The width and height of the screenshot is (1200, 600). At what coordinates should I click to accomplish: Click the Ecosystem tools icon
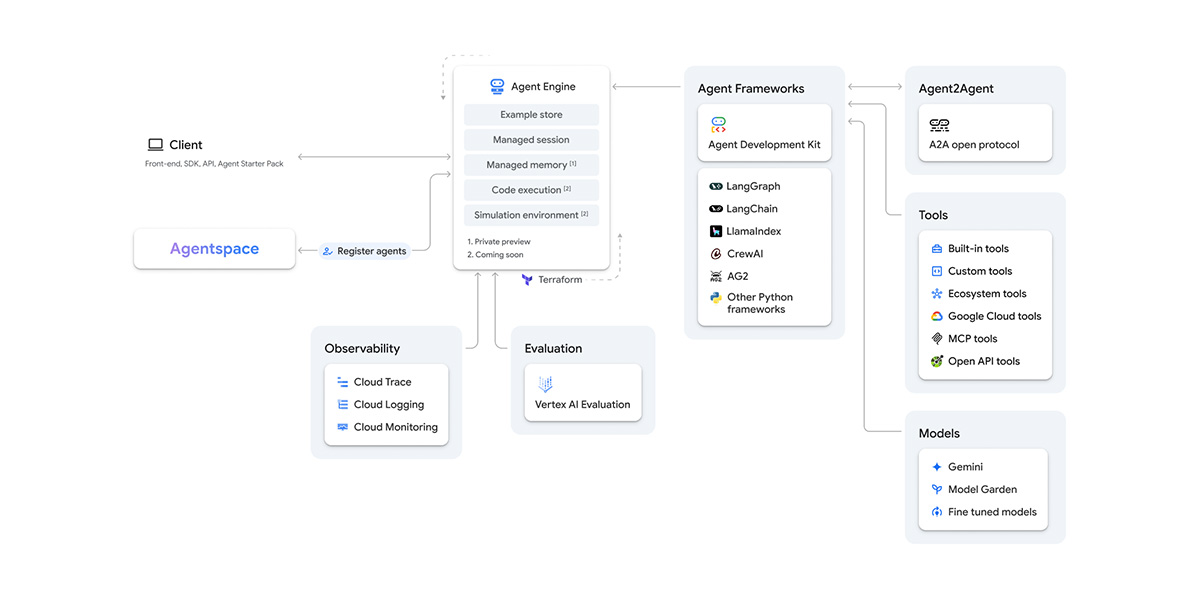(x=937, y=294)
